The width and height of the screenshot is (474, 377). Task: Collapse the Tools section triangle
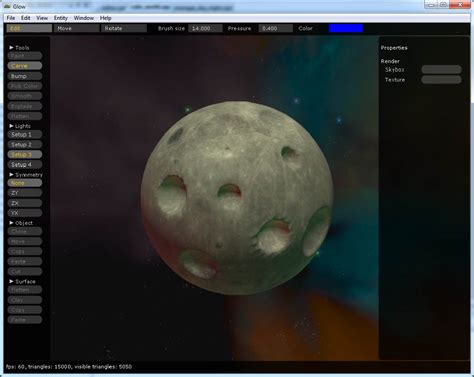(11, 48)
